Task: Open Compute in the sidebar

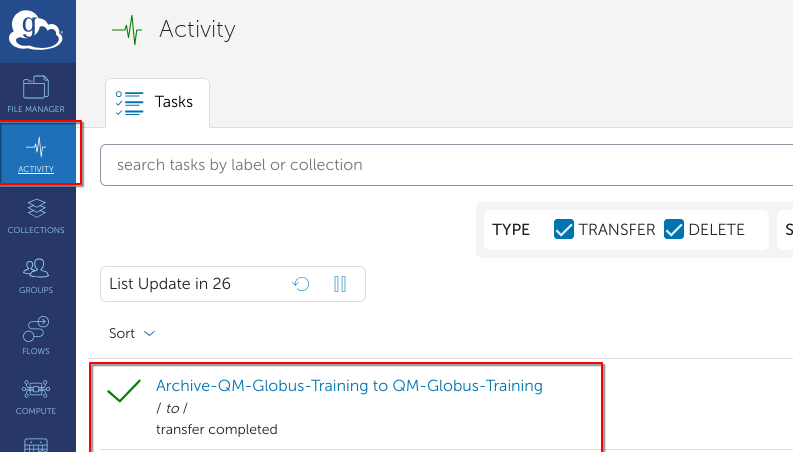Action: [x=37, y=396]
